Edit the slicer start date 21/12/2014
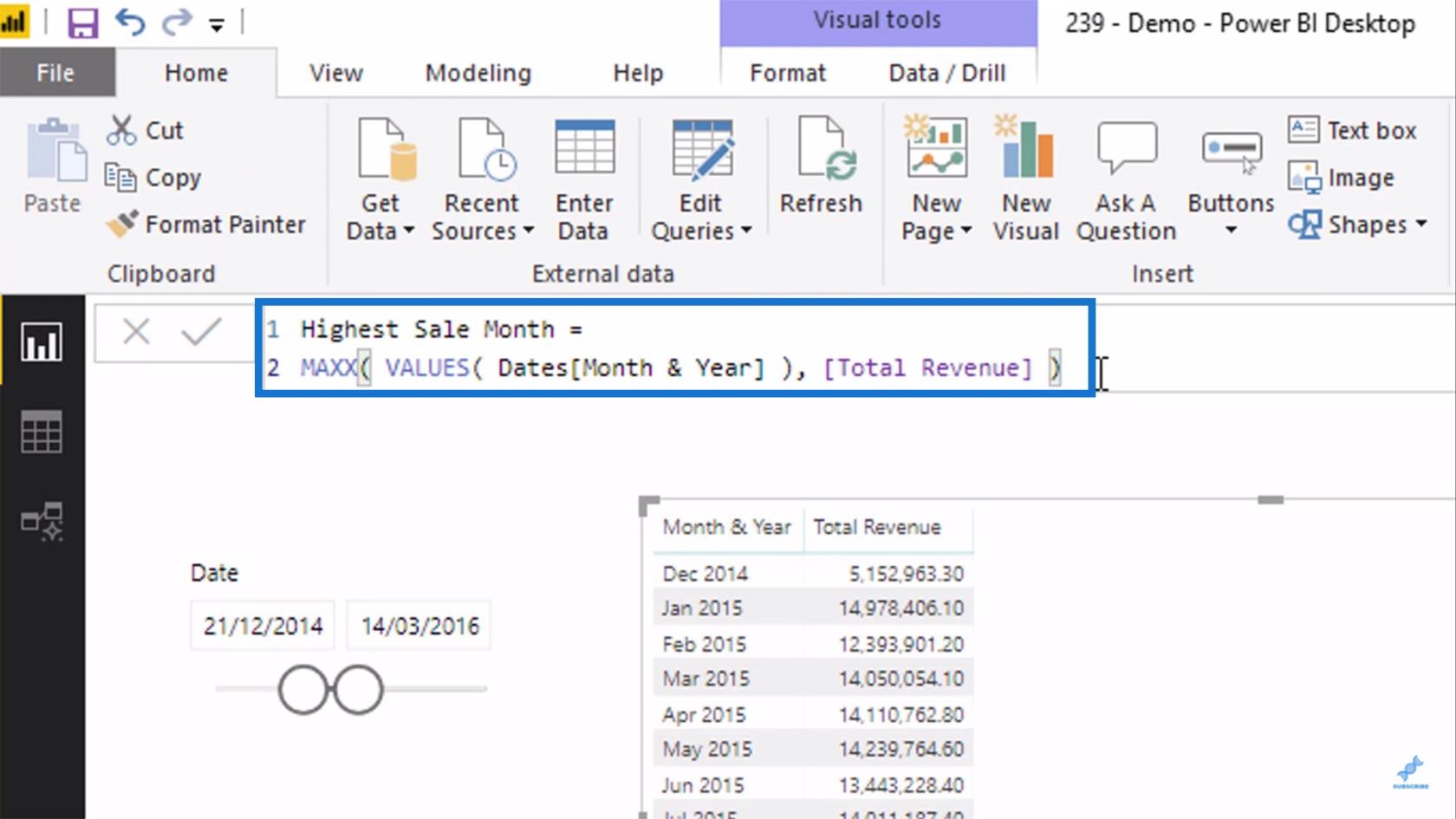The width and height of the screenshot is (1456, 819). click(x=263, y=626)
